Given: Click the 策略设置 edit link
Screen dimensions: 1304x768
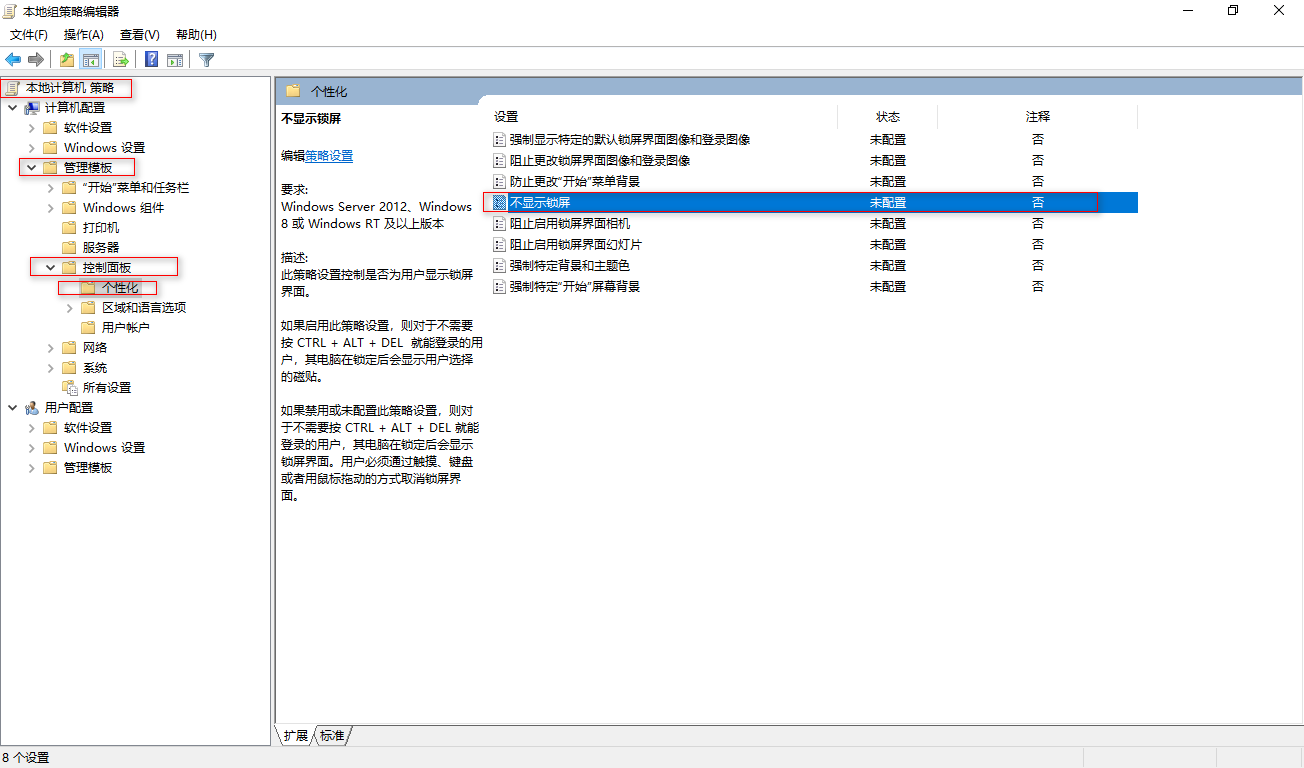Looking at the screenshot, I should [x=329, y=156].
